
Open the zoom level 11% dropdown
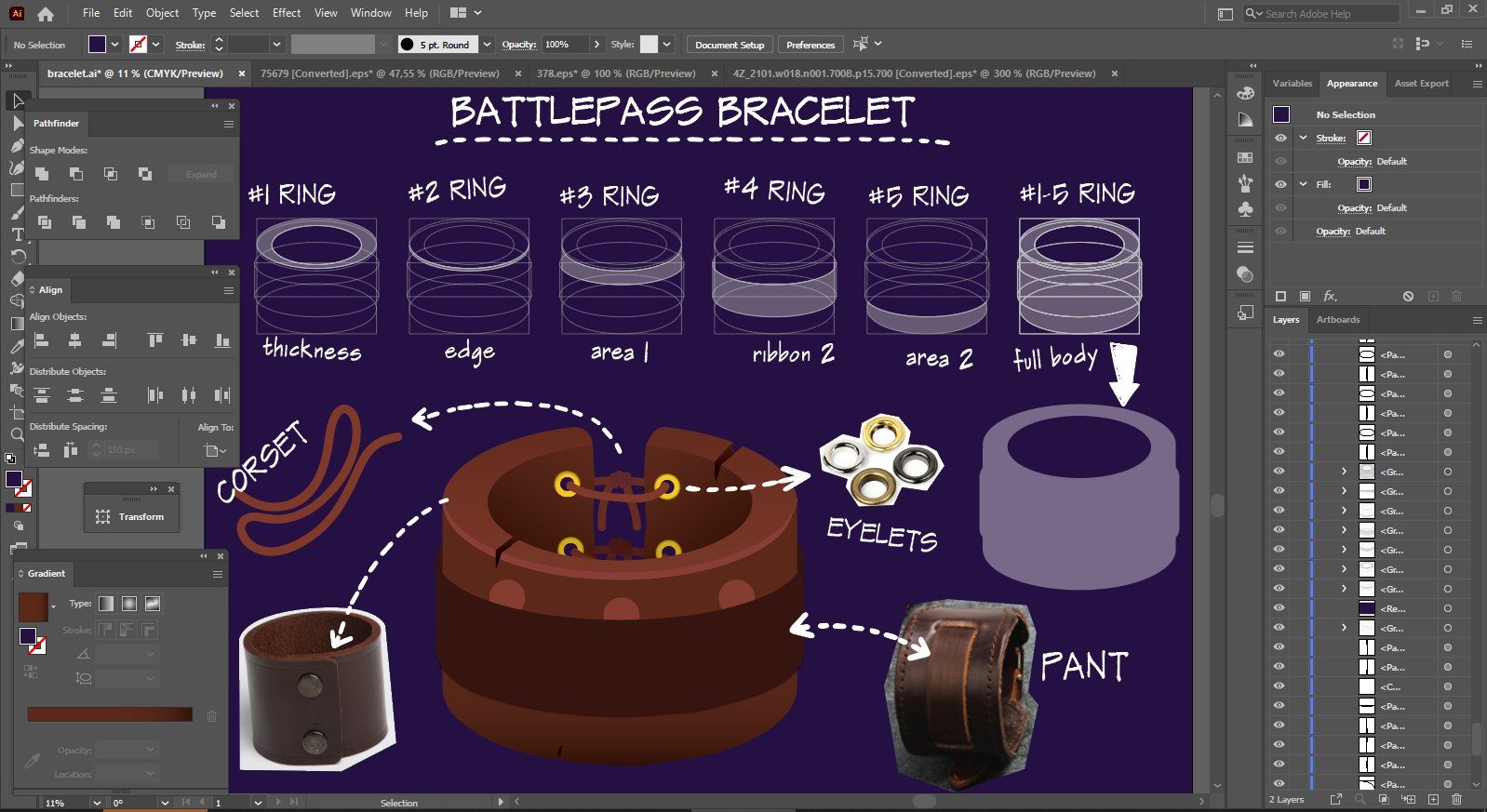click(96, 803)
